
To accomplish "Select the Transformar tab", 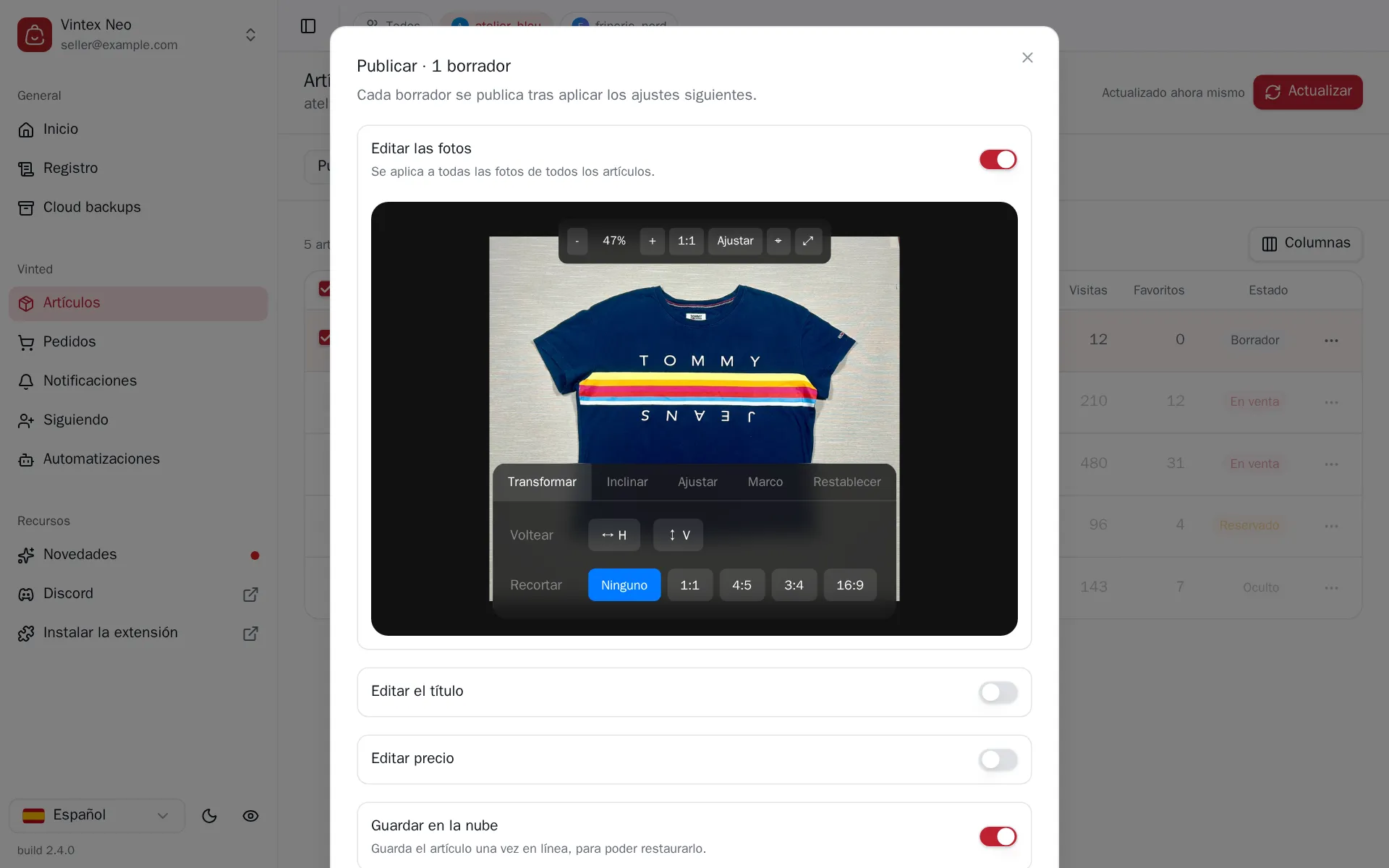I will [x=542, y=482].
